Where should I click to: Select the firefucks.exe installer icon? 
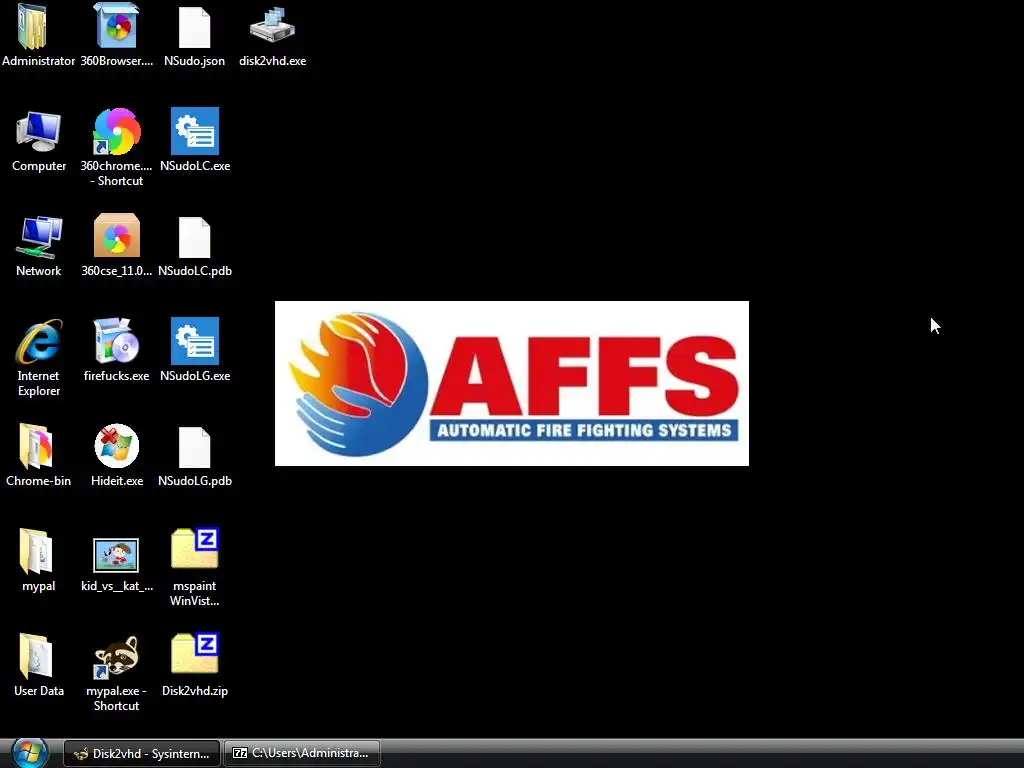[117, 340]
